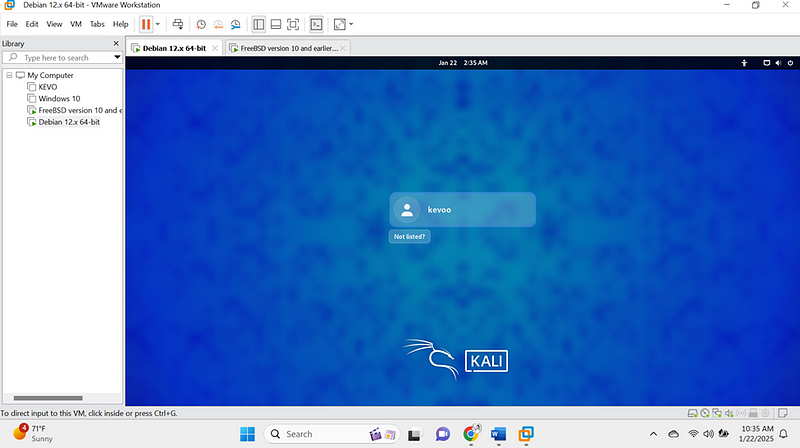
Task: Close the FreeBSD version 10 tab
Action: [x=342, y=48]
